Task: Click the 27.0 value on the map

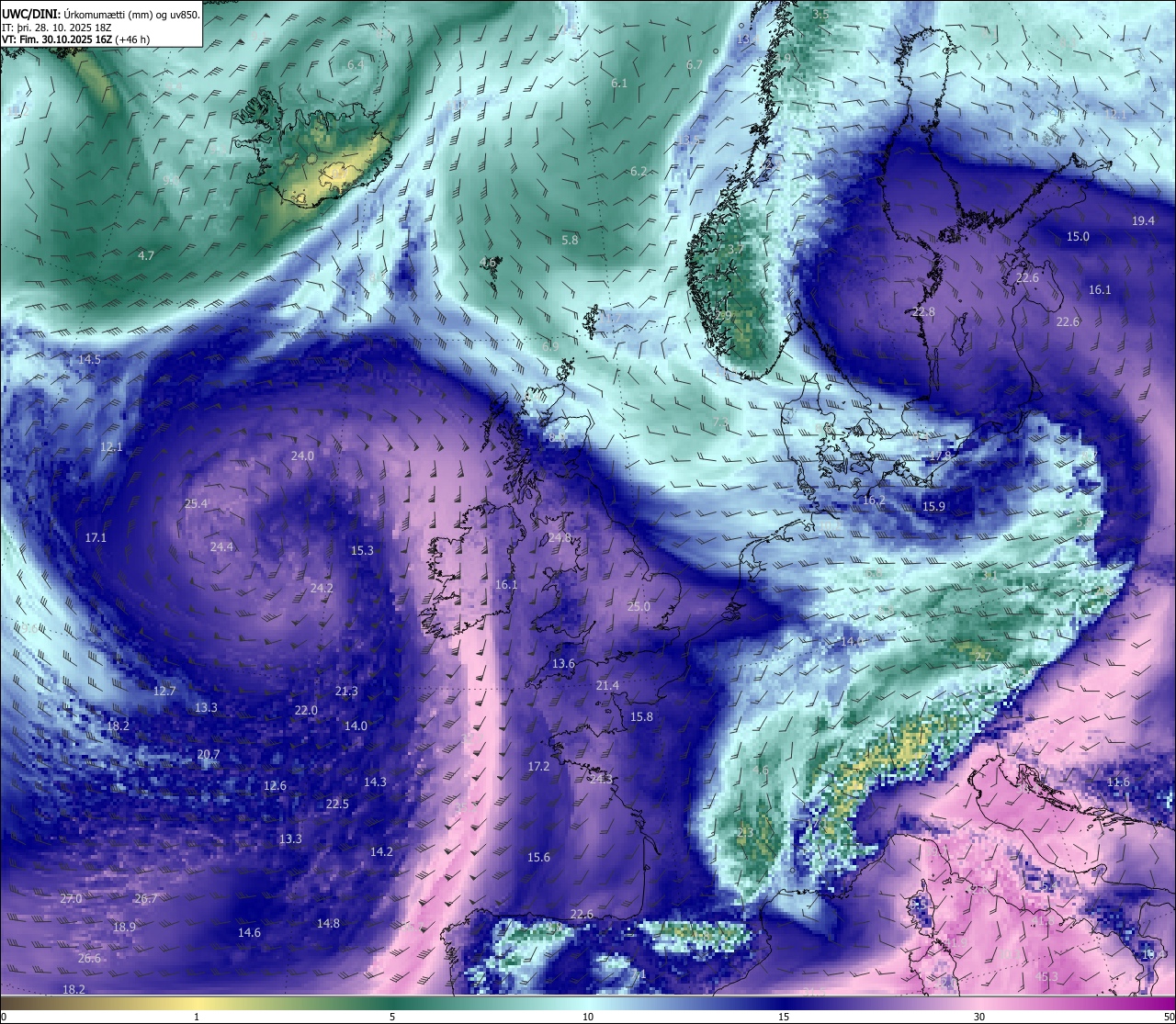Action: pyautogui.click(x=71, y=898)
